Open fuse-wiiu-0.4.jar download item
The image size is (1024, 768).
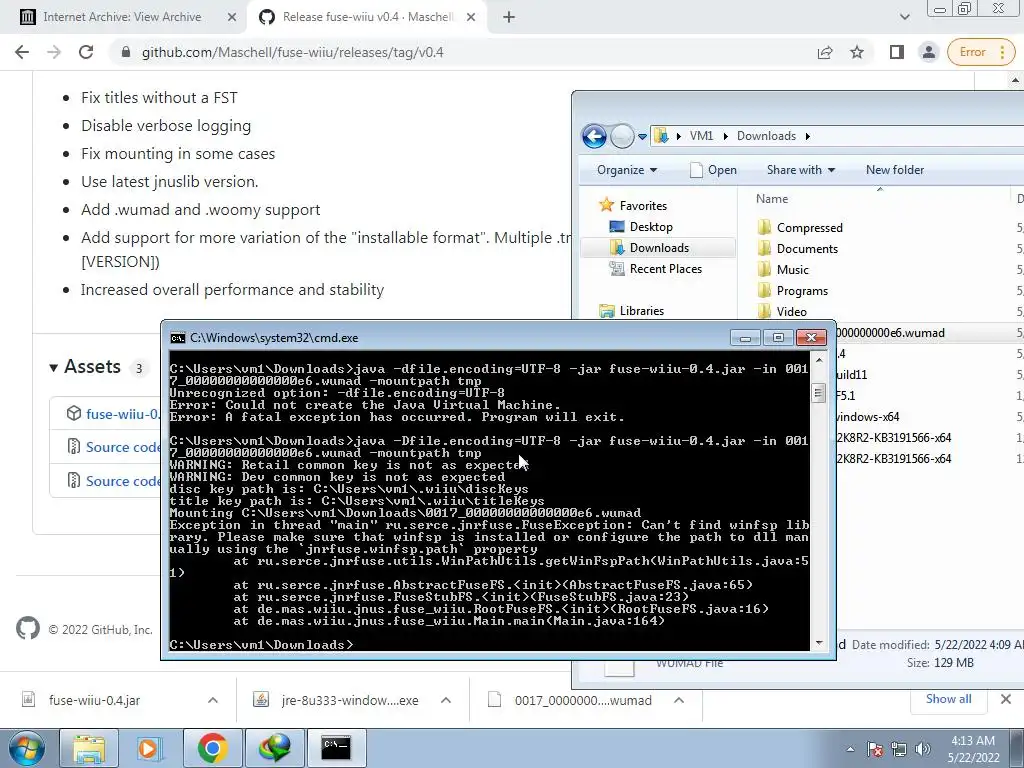[94, 700]
